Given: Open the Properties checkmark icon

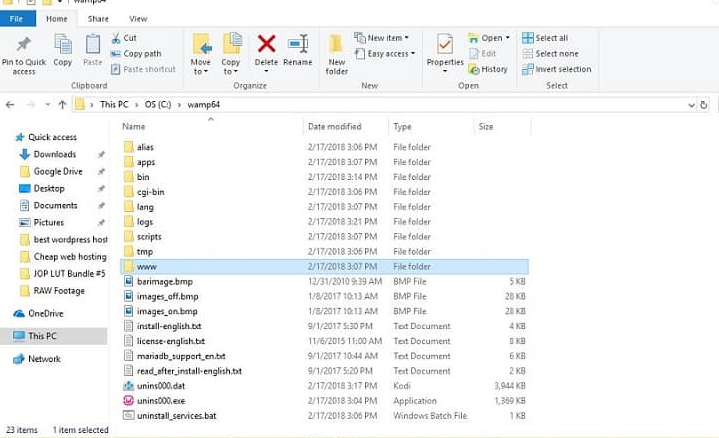Looking at the screenshot, I should (x=445, y=44).
